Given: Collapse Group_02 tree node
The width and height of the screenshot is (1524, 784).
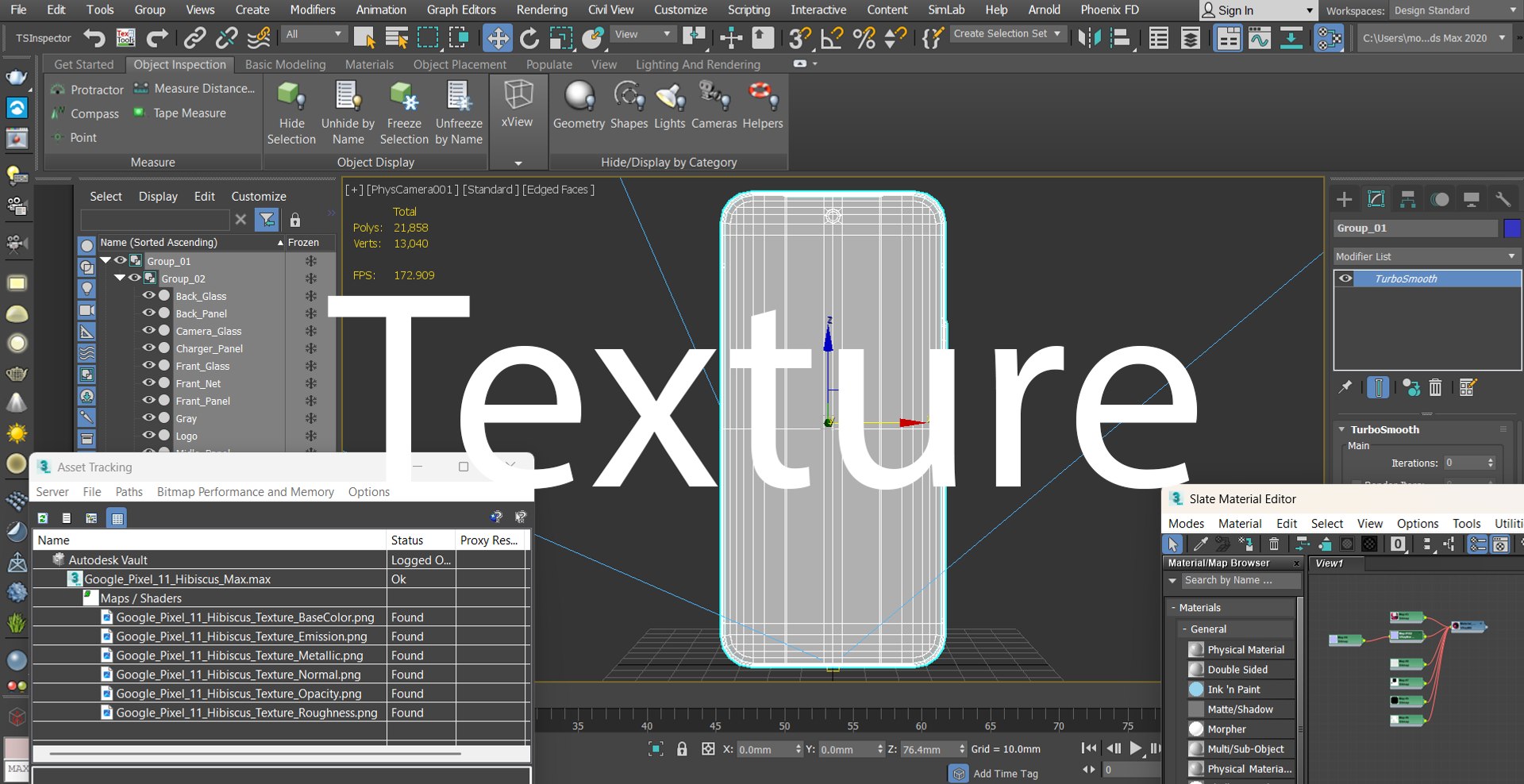Looking at the screenshot, I should [120, 278].
